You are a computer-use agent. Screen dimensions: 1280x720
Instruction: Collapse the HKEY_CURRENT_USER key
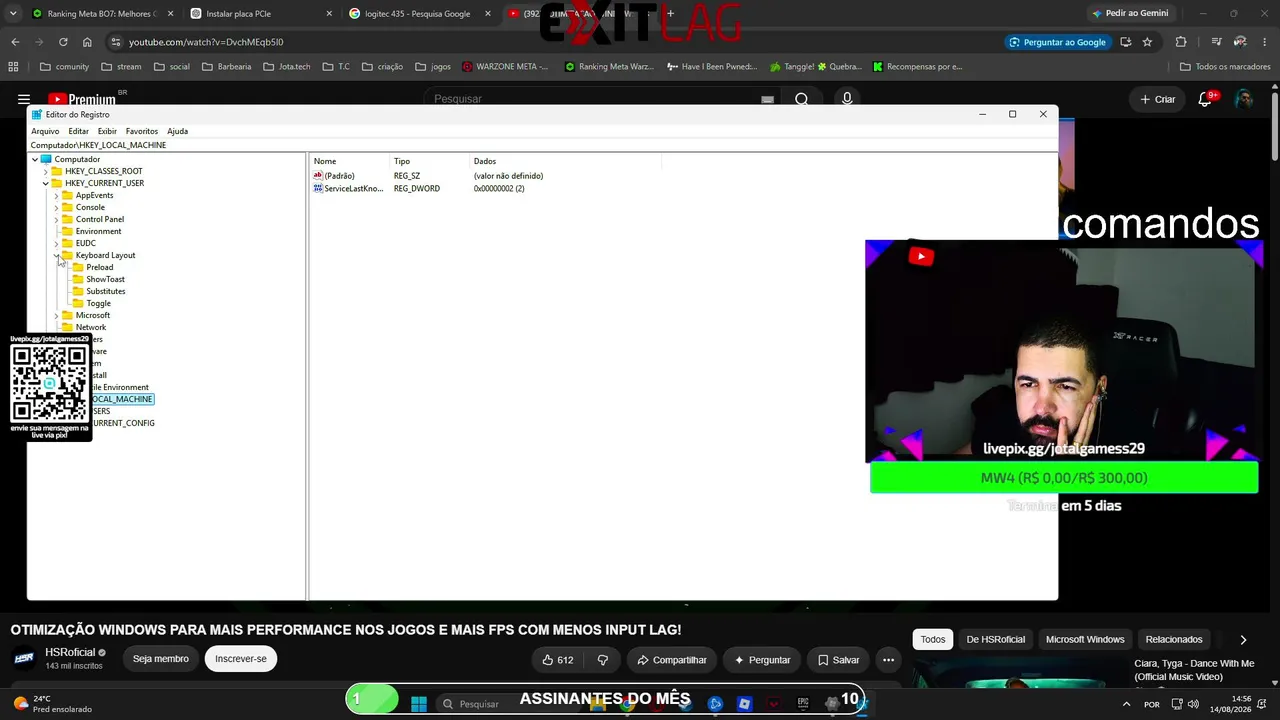(46, 183)
